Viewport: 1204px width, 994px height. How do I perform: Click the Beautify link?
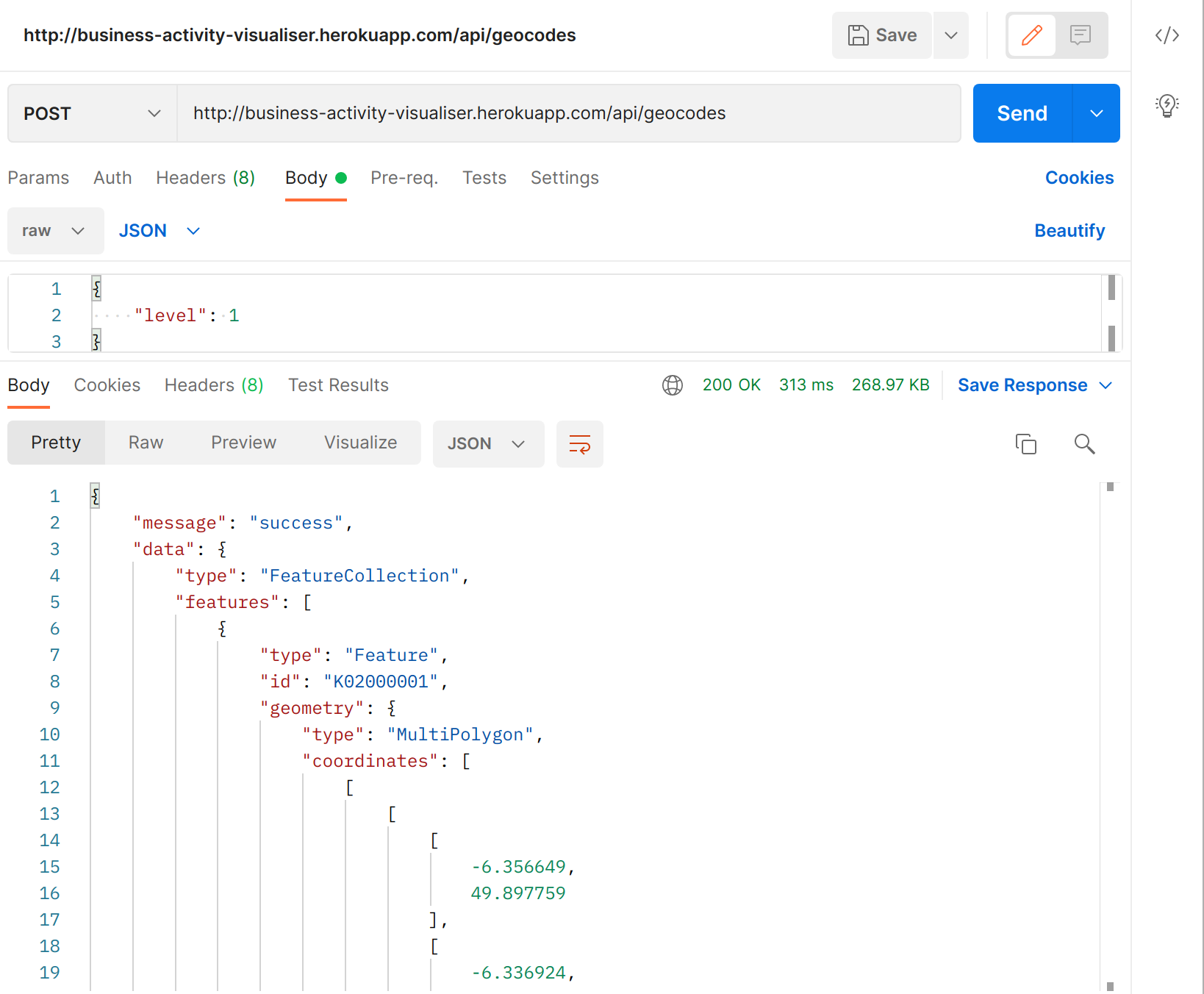coord(1069,231)
